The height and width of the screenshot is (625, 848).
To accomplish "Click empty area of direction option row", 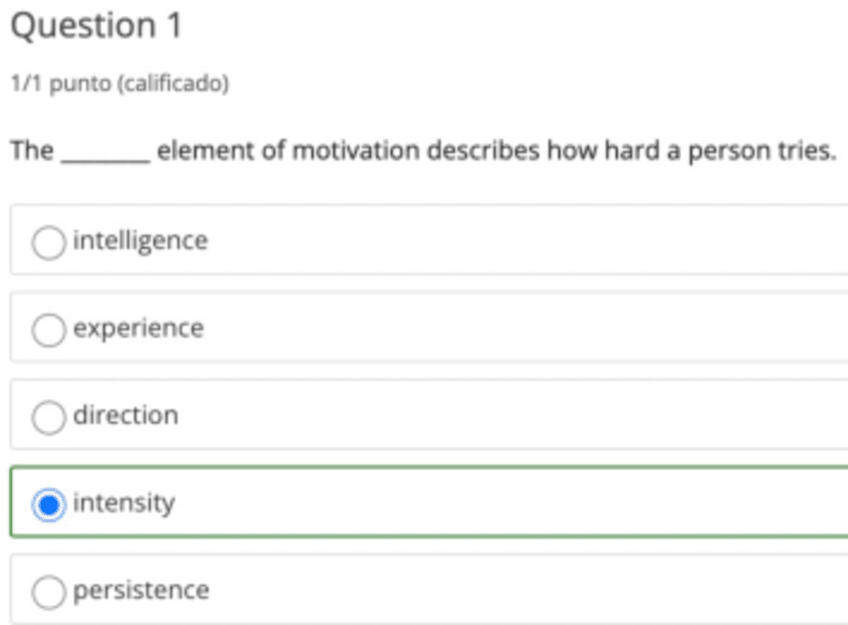I will click(x=520, y=415).
